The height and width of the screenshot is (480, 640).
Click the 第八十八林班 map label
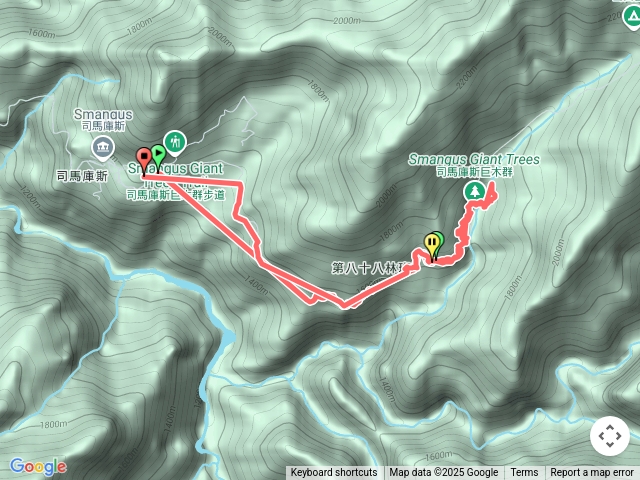pos(371,268)
